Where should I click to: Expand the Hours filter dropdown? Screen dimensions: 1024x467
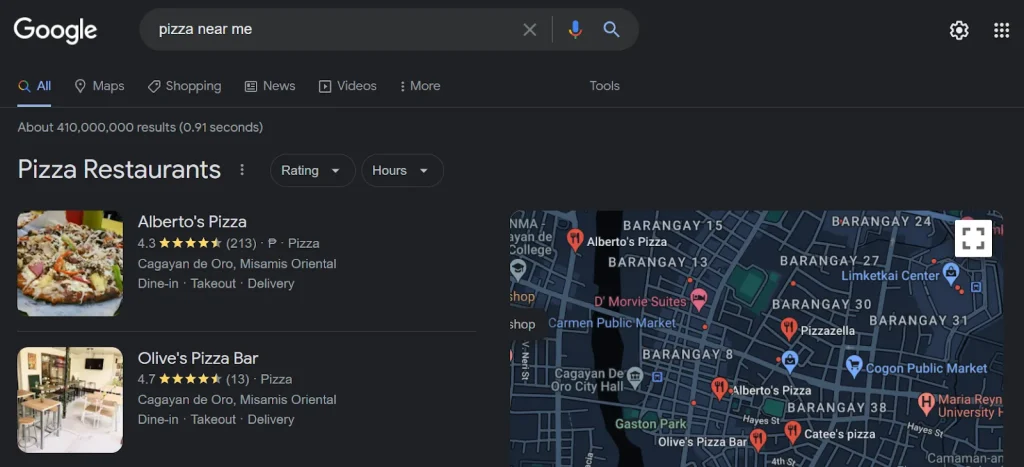(x=402, y=170)
